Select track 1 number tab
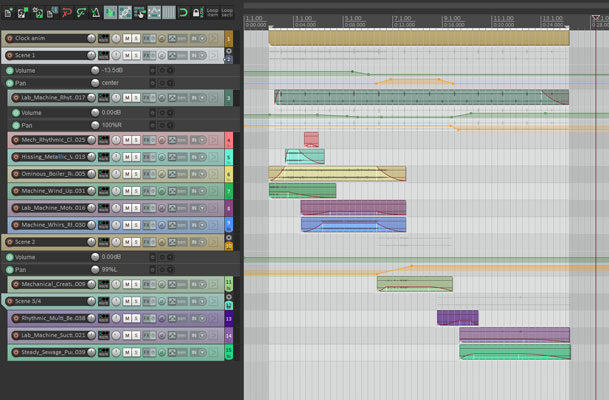The height and width of the screenshot is (400, 609). [x=229, y=39]
